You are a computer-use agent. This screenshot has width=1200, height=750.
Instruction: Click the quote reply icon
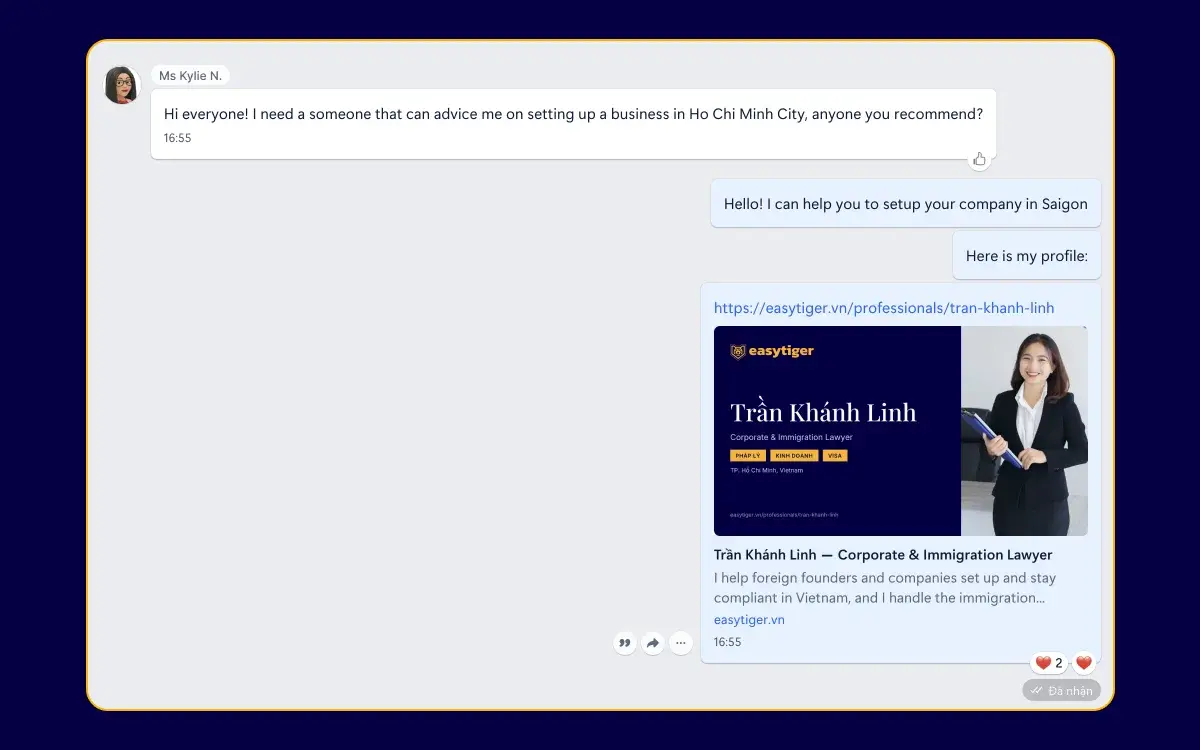(x=625, y=643)
